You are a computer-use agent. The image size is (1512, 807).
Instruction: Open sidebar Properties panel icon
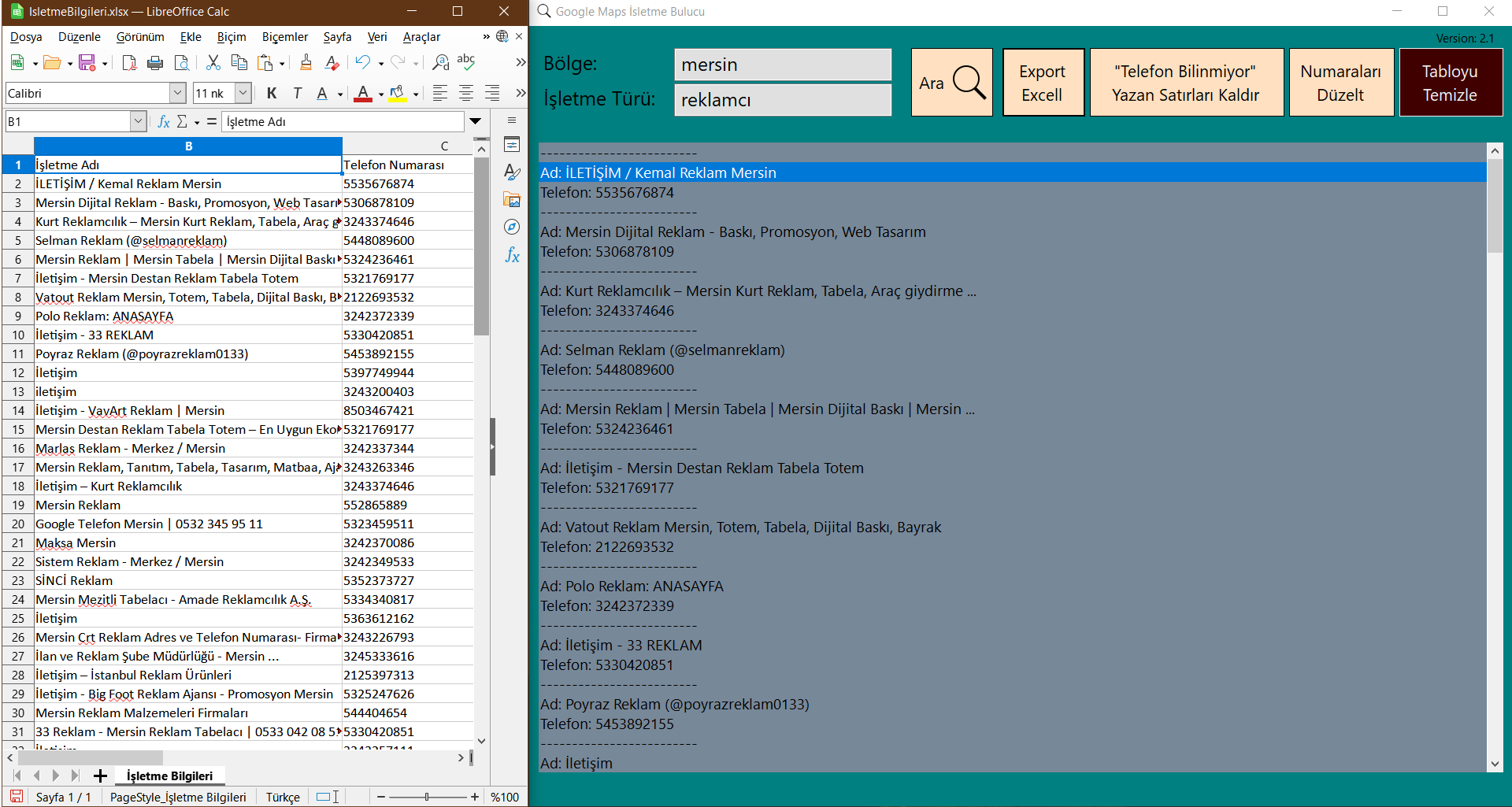pyautogui.click(x=512, y=145)
